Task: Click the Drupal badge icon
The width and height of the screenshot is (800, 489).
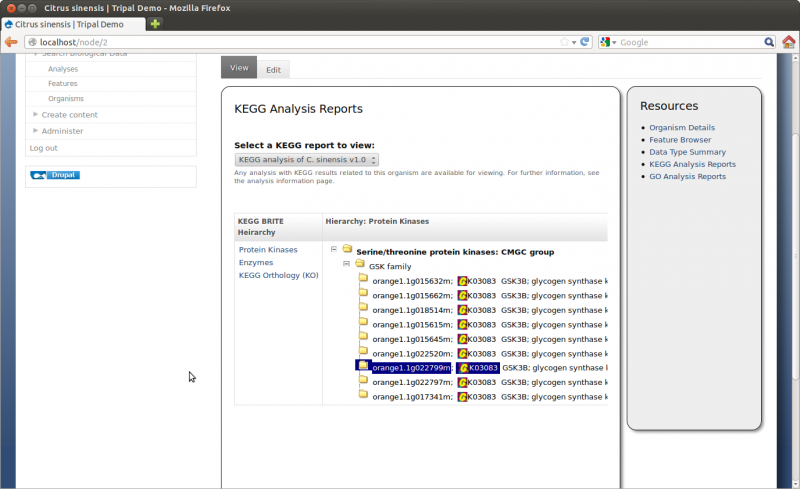Action: [x=55, y=175]
